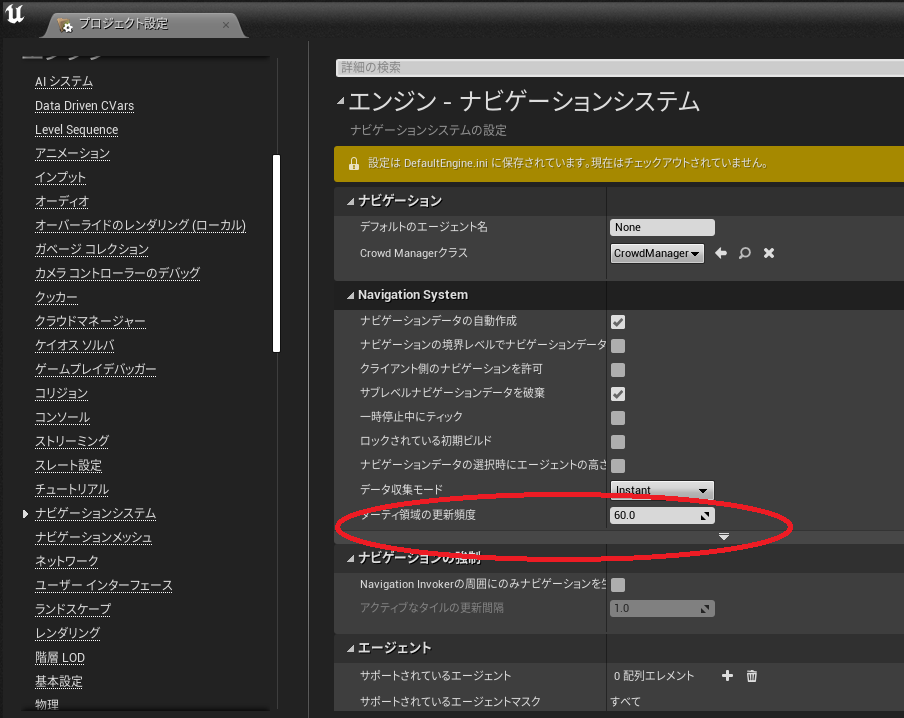904x718 pixels.
Task: Clear the Crowd Manager class with X icon
Action: coord(769,254)
